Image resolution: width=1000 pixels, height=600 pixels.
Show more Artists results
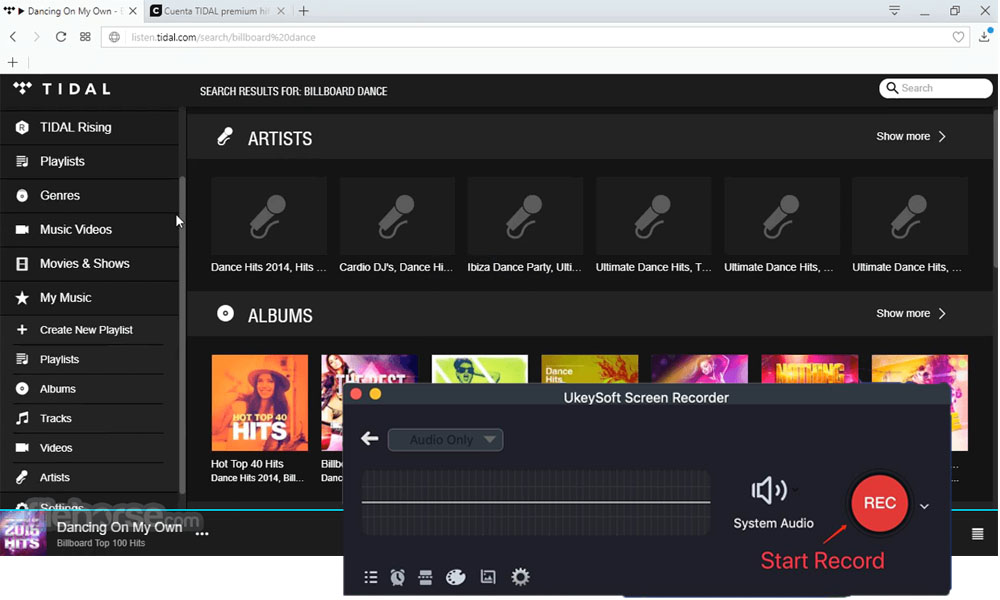pyautogui.click(x=911, y=136)
